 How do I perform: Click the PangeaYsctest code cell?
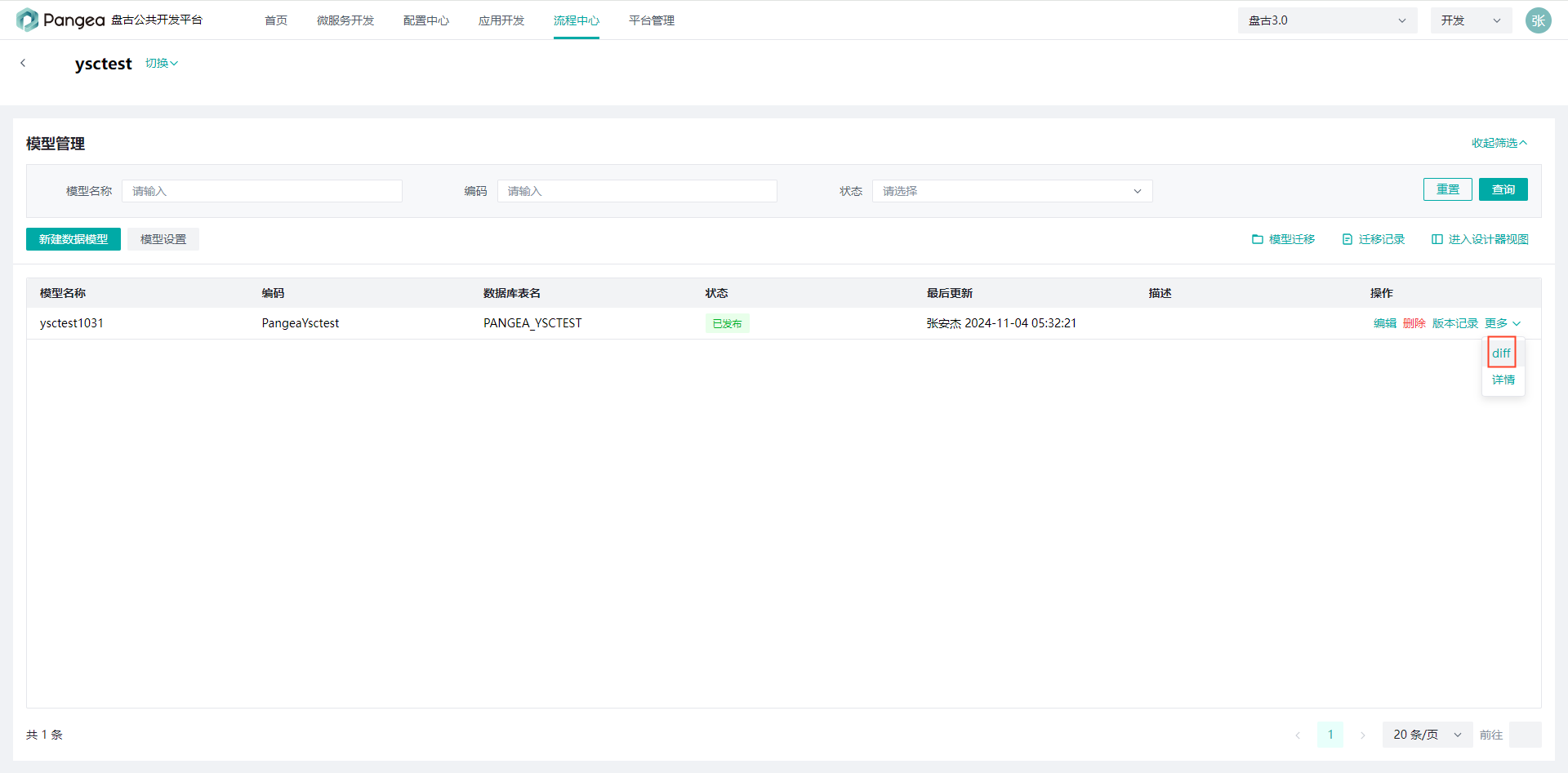301,323
